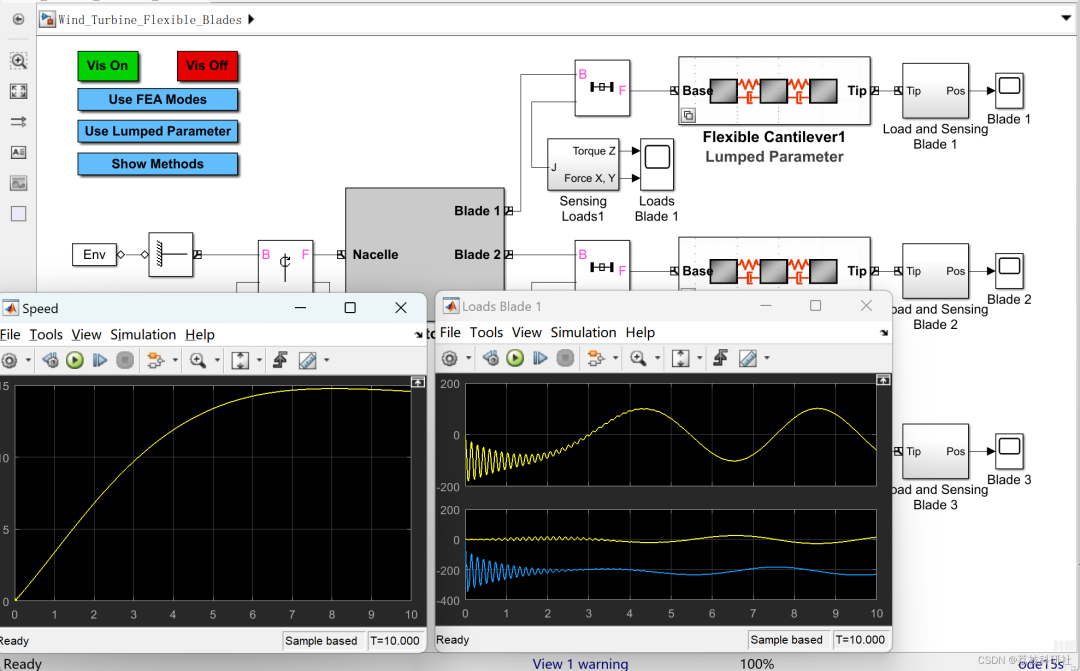Viewport: 1080px width, 671px height.
Task: Click the Blade 1 scope block
Action: point(1009,90)
